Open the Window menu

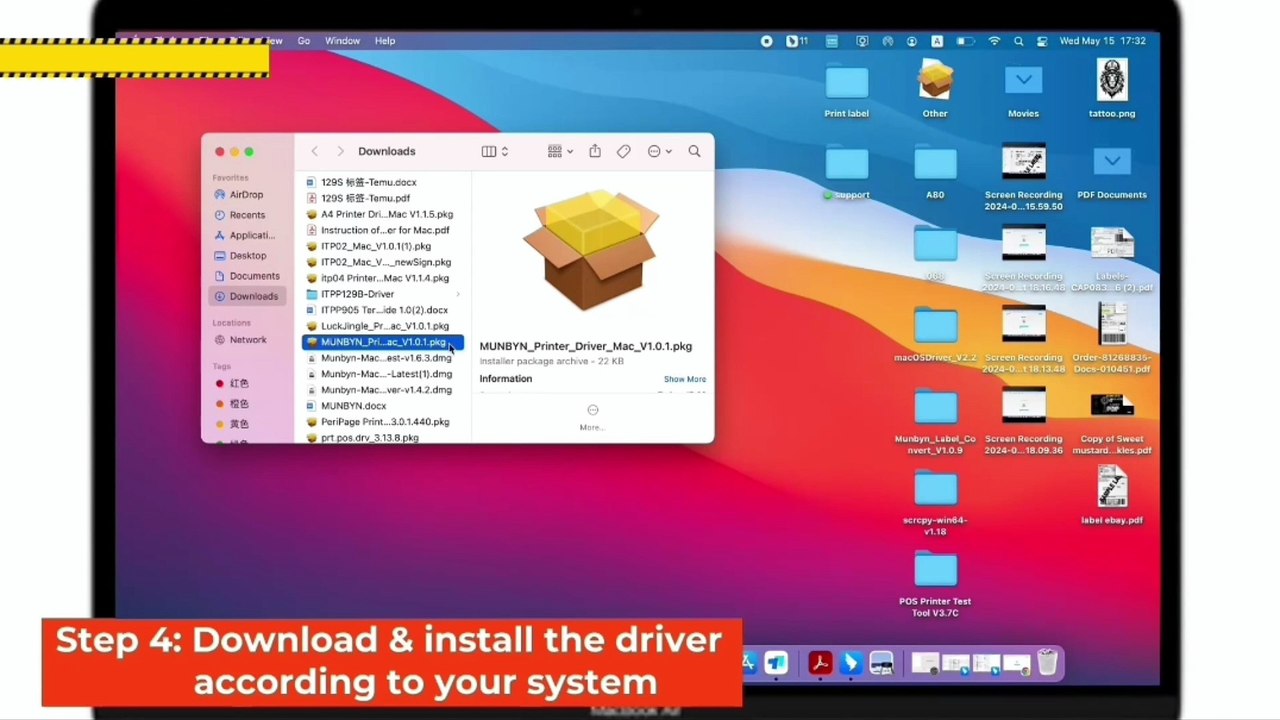click(342, 41)
